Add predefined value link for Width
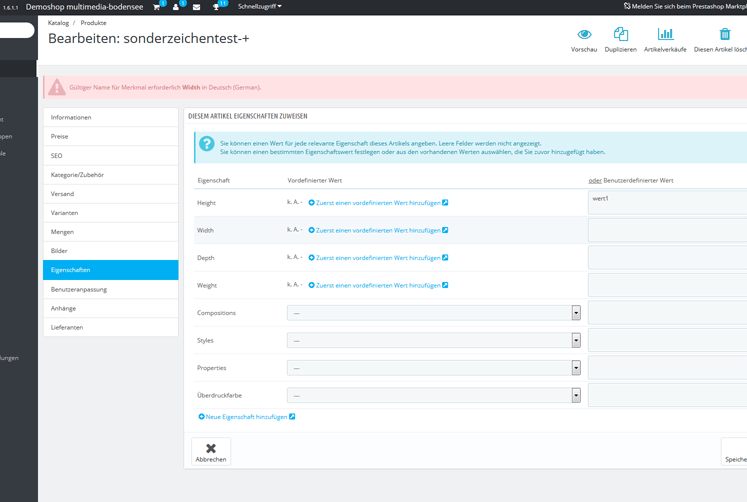The height and width of the screenshot is (502, 747). pyautogui.click(x=378, y=231)
